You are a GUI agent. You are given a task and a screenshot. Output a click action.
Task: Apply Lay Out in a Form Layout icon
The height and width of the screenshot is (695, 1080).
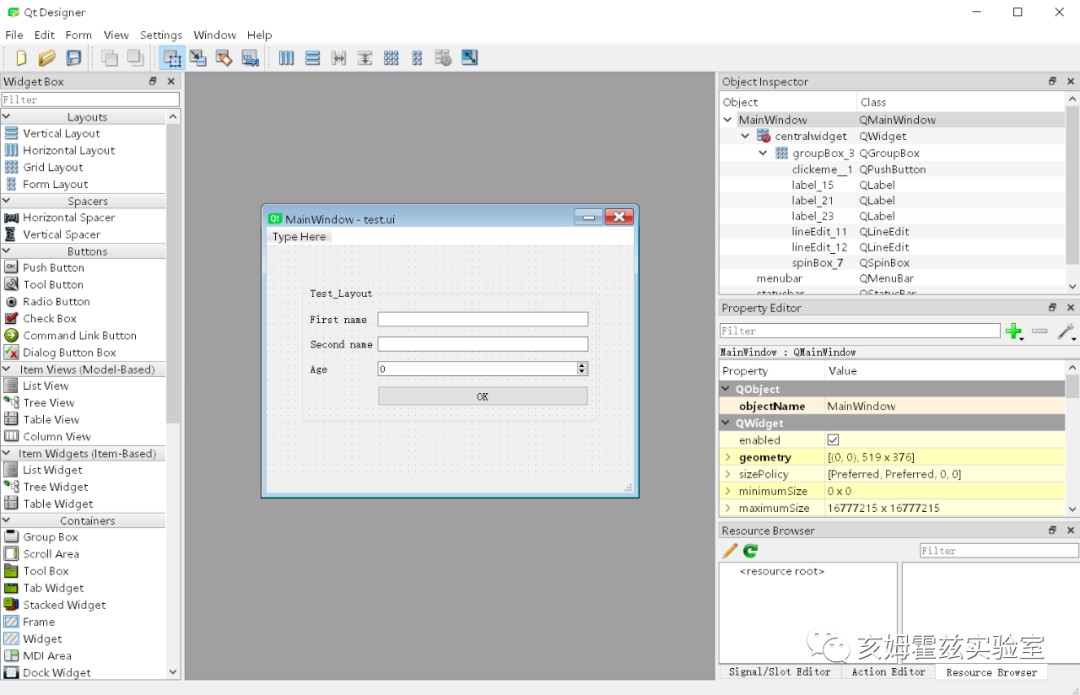tap(417, 58)
